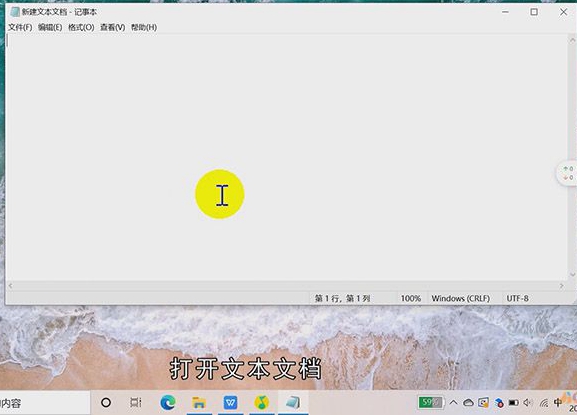Open WPS Office from the taskbar
The height and width of the screenshot is (415, 577).
click(x=230, y=402)
